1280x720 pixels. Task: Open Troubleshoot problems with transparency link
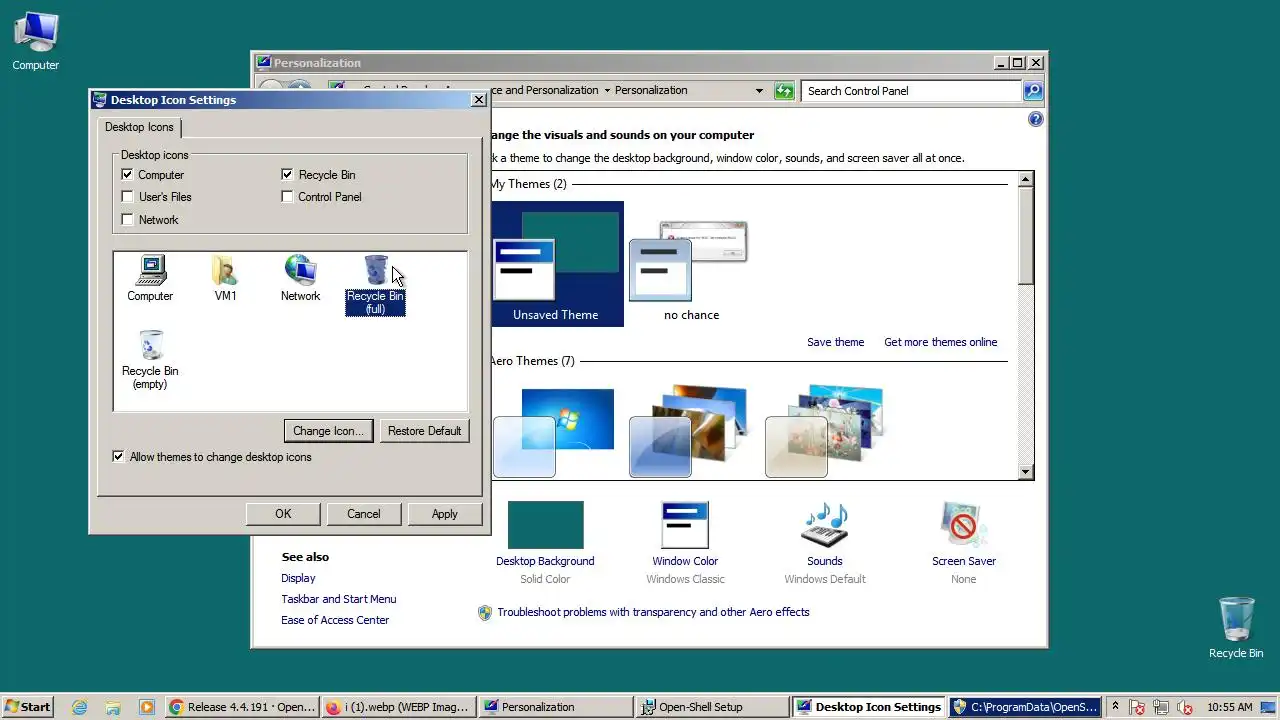click(653, 612)
